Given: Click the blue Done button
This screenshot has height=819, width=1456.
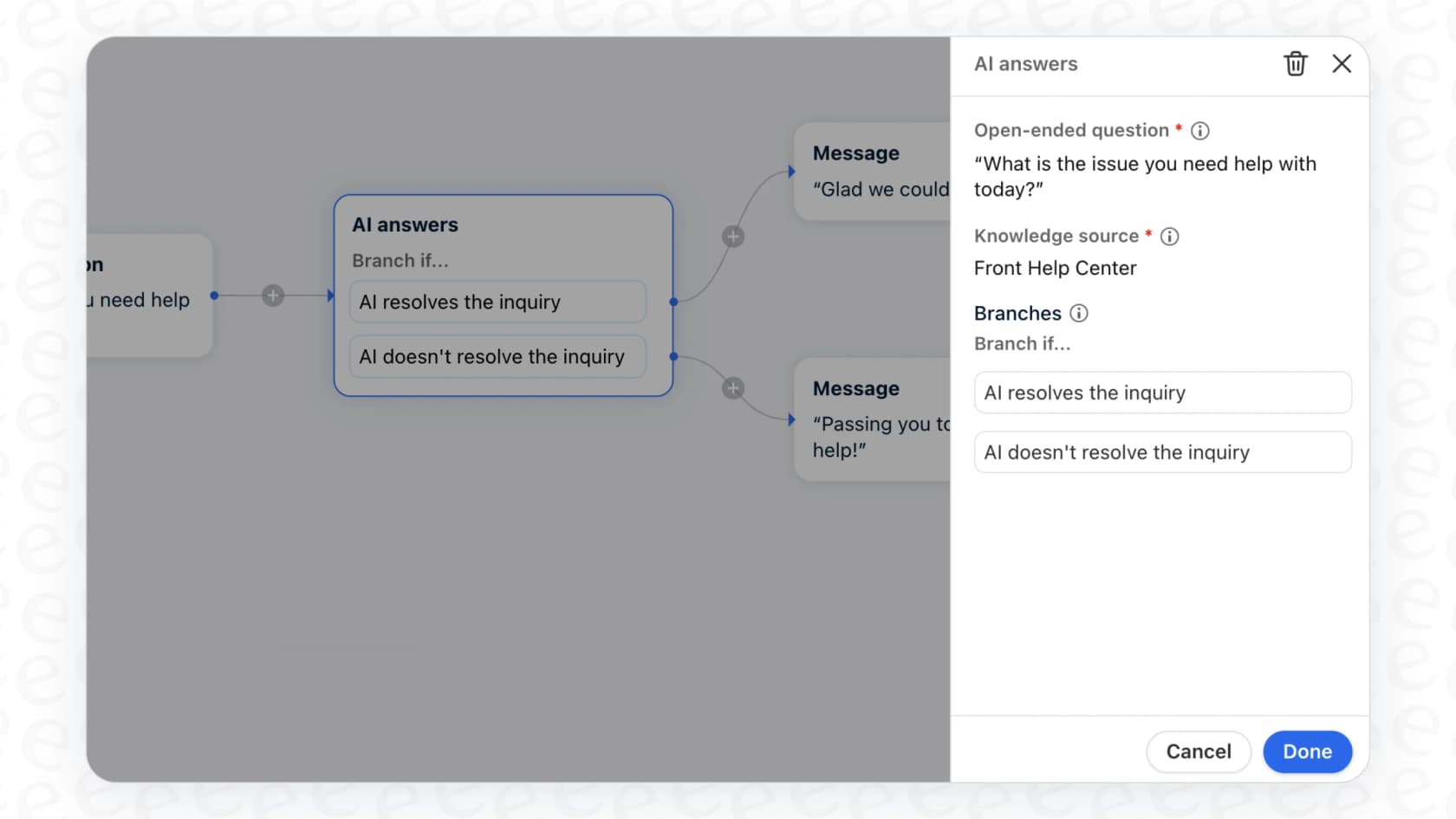Looking at the screenshot, I should 1307,751.
